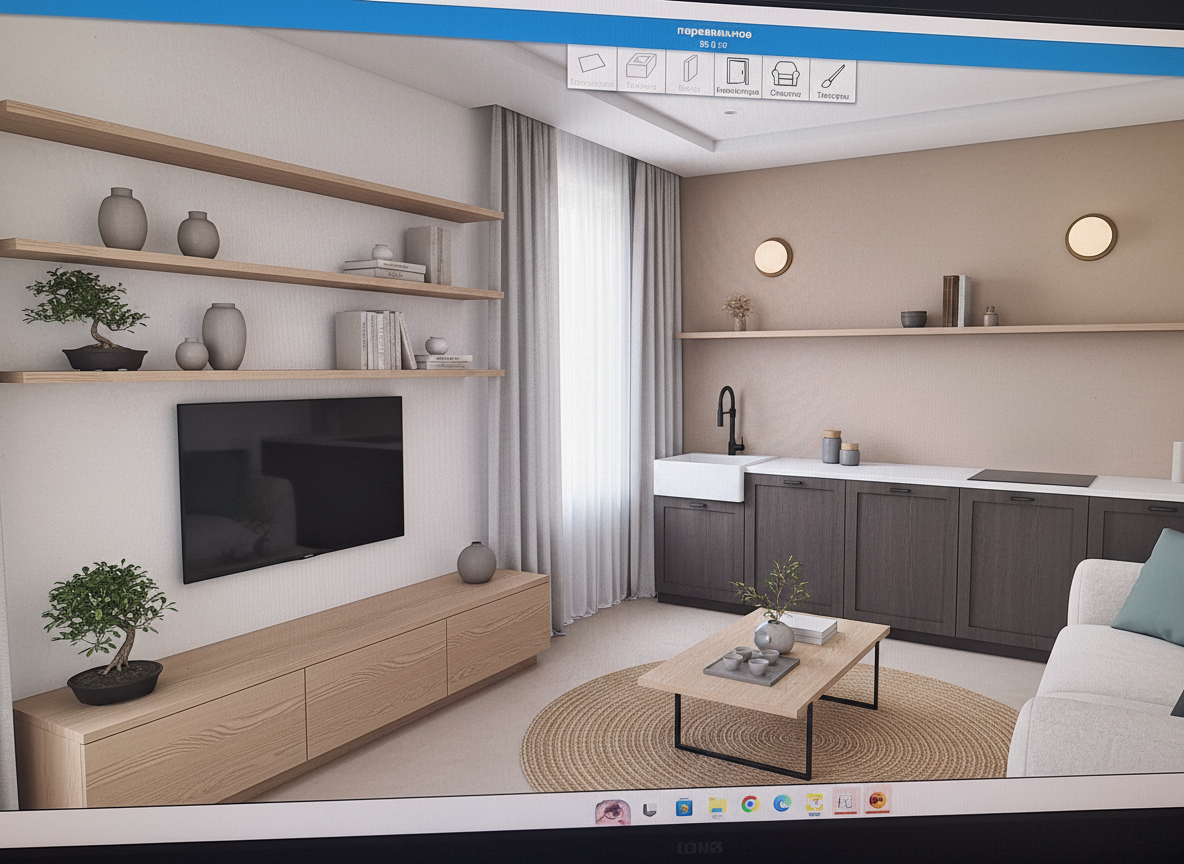Image resolution: width=1184 pixels, height=864 pixels.
Task: Select the black kitchen faucet
Action: [x=729, y=420]
